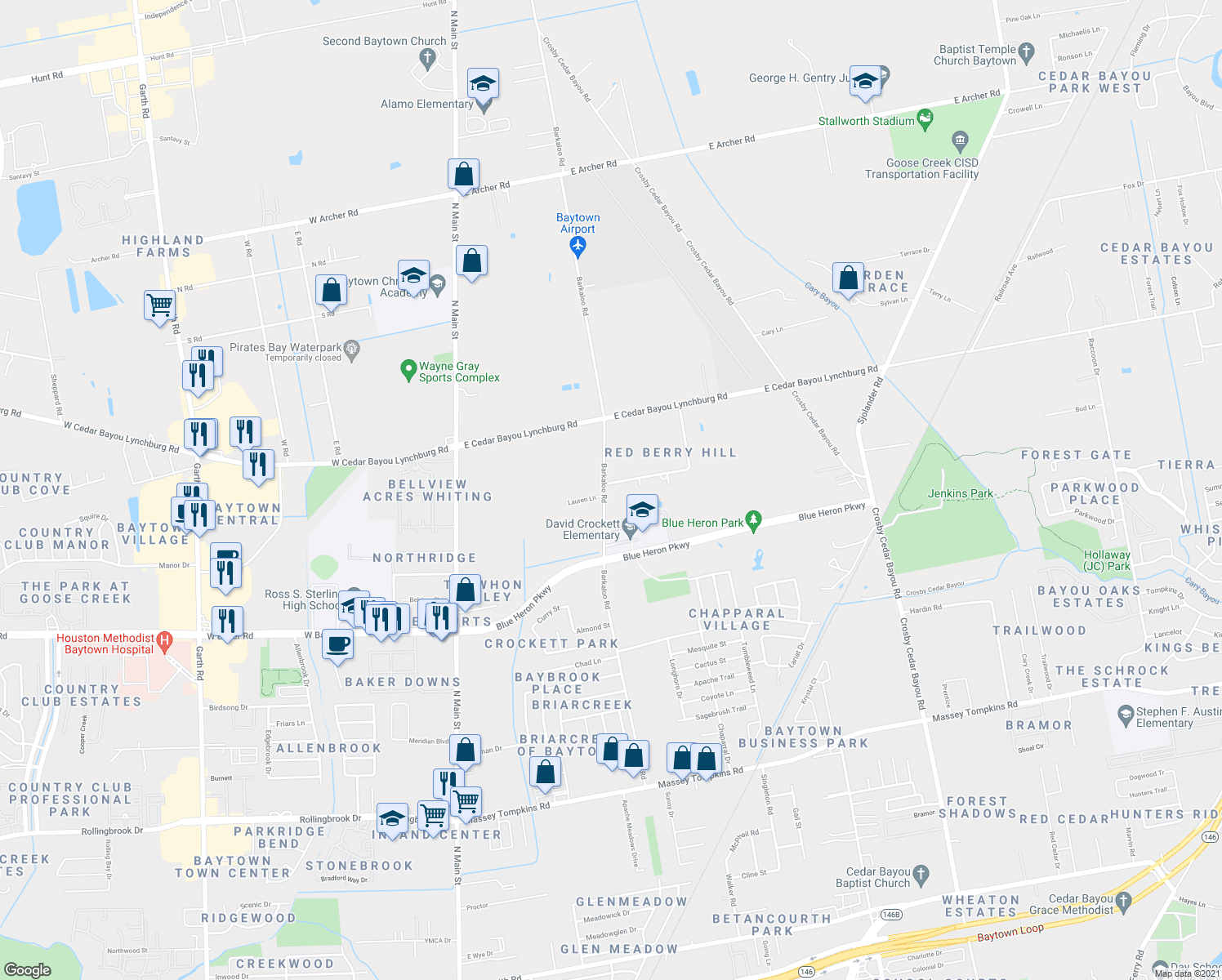This screenshot has width=1222, height=980.
Task: Click the shopping marker on N Main St south of Archer Rd
Action: click(x=471, y=261)
